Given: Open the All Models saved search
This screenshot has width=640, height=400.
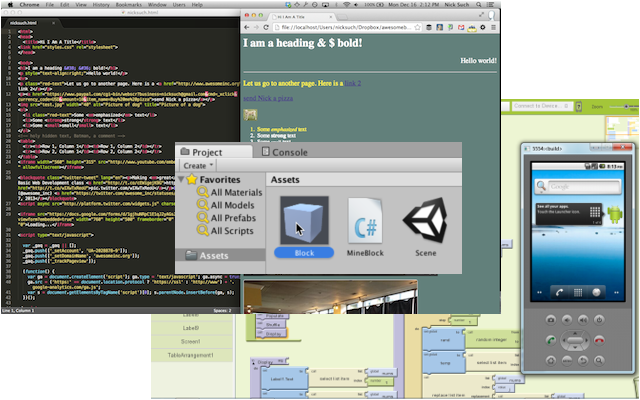Looking at the screenshot, I should 226,205.
